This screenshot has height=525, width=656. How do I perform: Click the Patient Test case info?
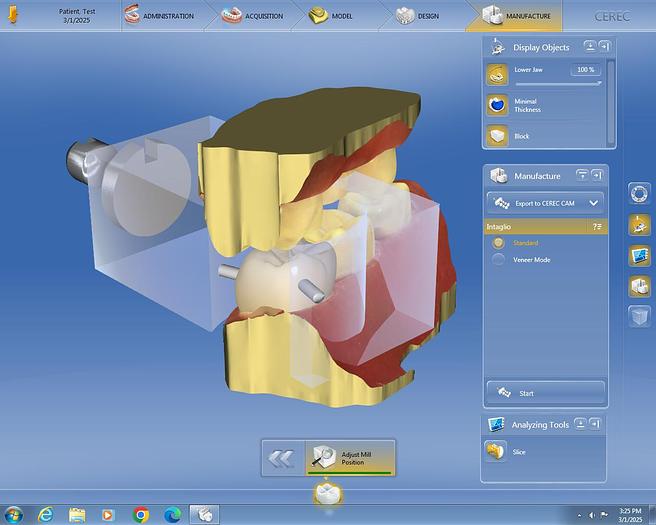[x=77, y=16]
